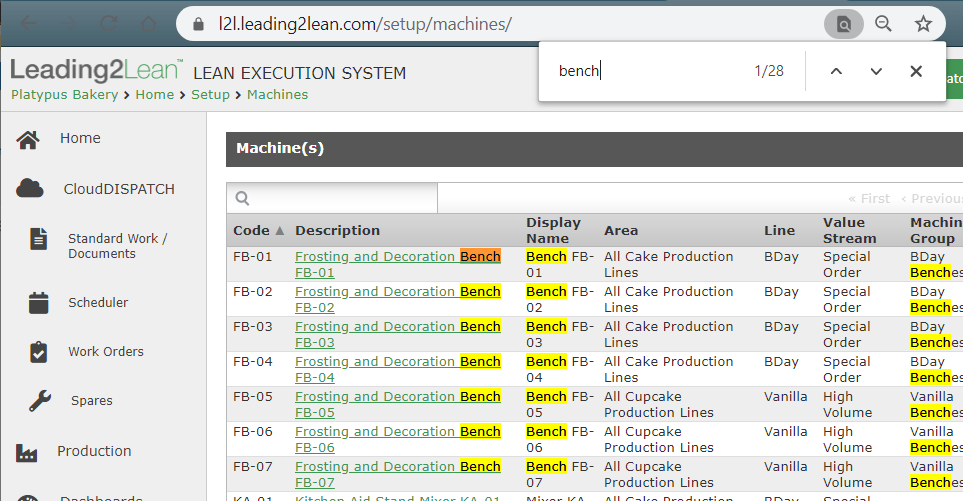This screenshot has width=963, height=501.
Task: Click the Work Orders clipboard icon
Action: coord(39,352)
